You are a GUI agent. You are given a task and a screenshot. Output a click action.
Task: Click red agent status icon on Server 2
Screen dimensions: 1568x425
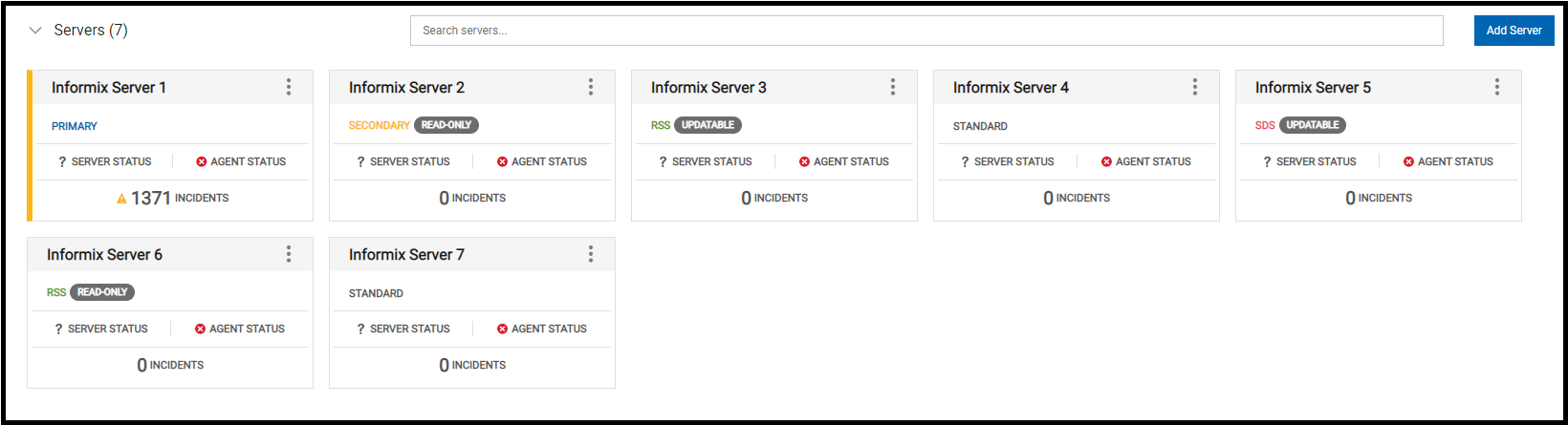point(502,162)
